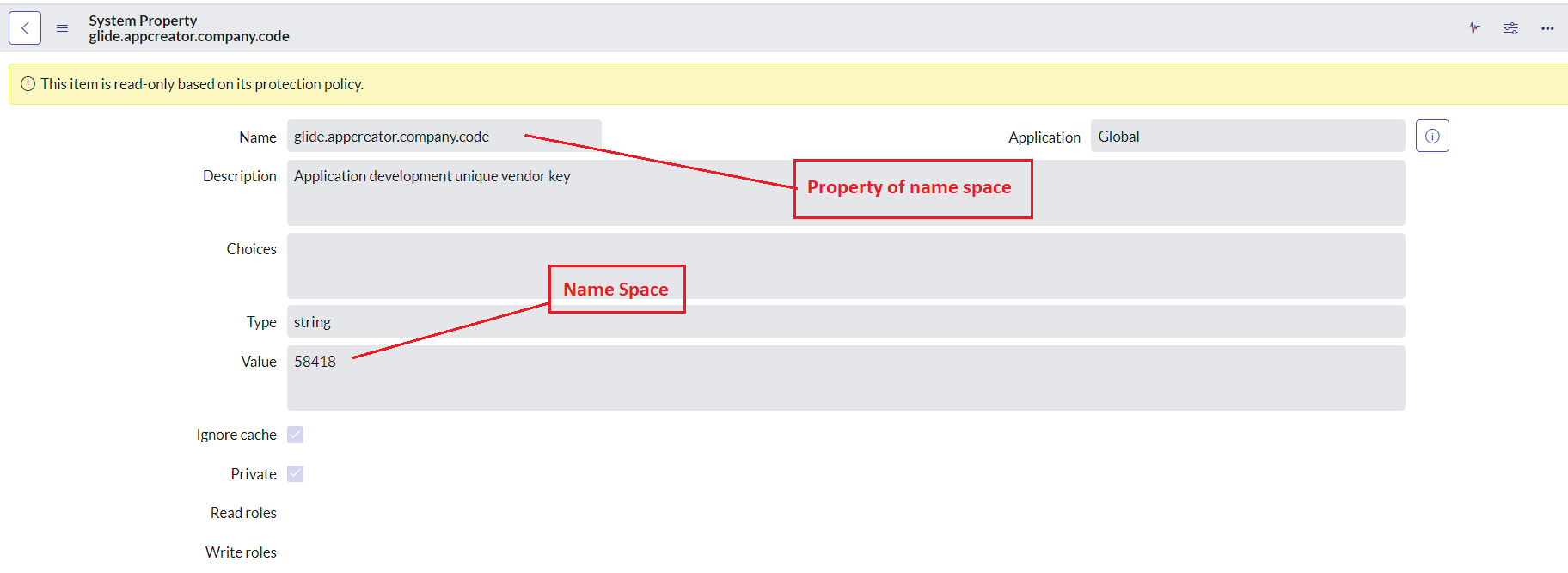Click the Application field showing Global

1247,136
